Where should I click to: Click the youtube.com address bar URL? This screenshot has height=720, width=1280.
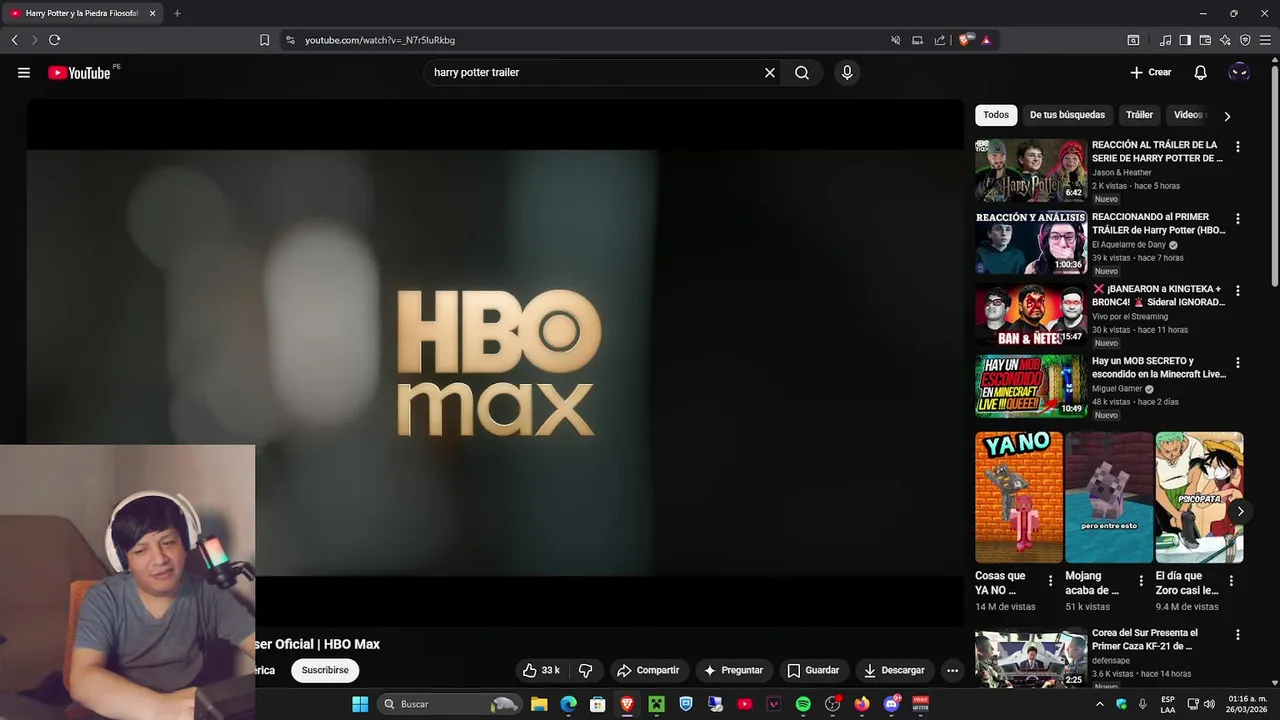tap(380, 40)
